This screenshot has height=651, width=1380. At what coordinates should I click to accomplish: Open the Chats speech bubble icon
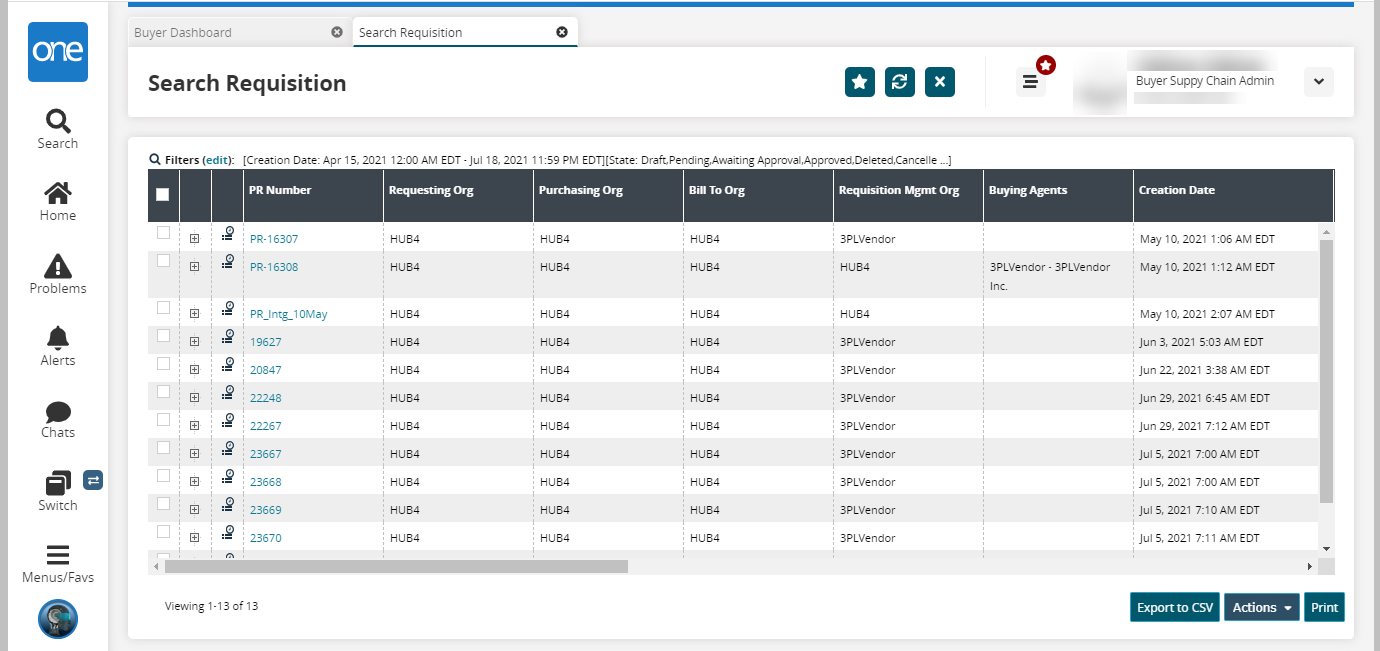point(58,411)
